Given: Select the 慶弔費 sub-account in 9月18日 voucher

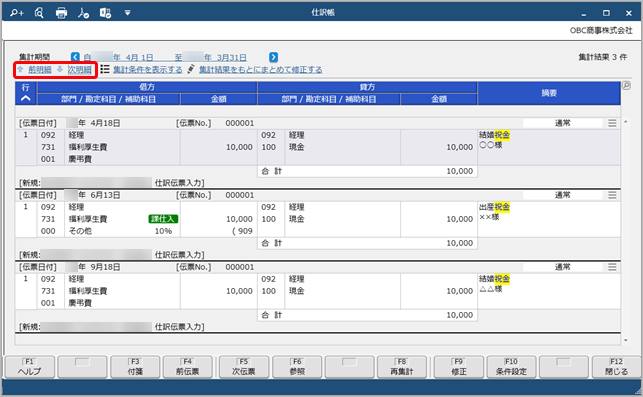Looking at the screenshot, I should 80,303.
